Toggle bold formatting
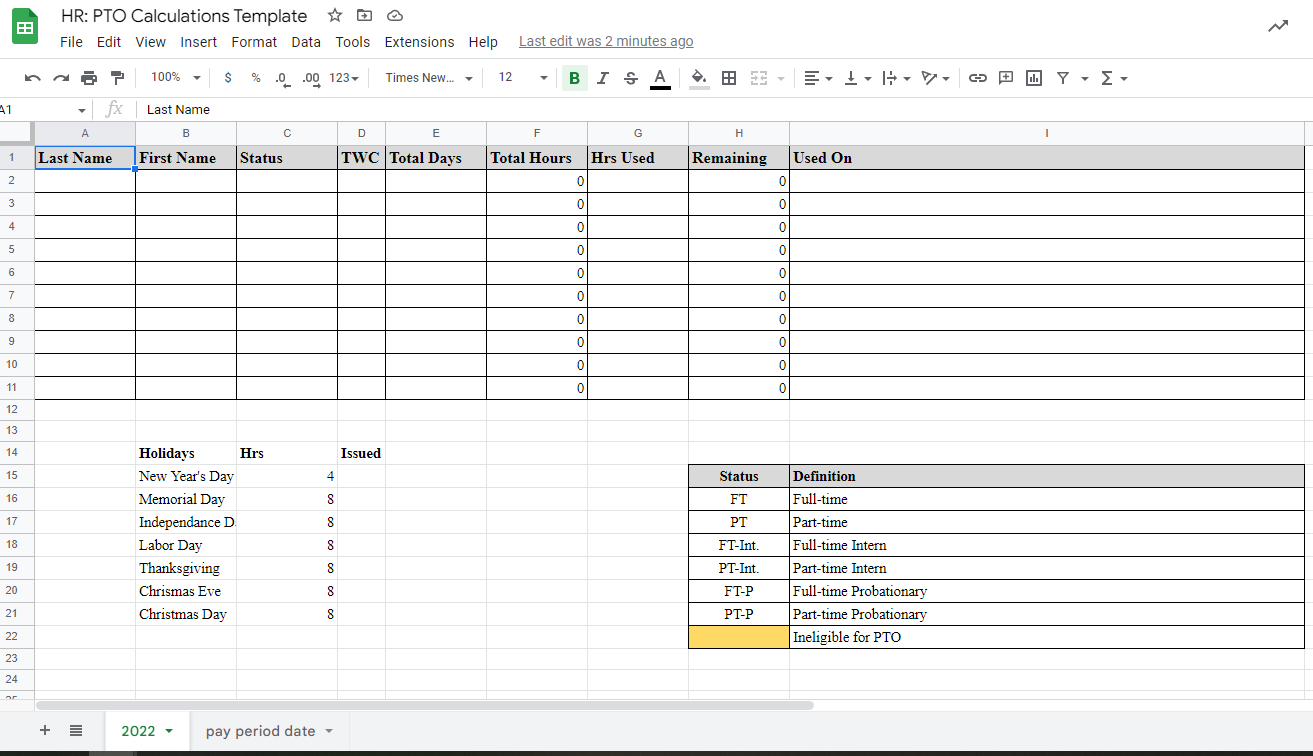The height and width of the screenshot is (756, 1313). 574,78
